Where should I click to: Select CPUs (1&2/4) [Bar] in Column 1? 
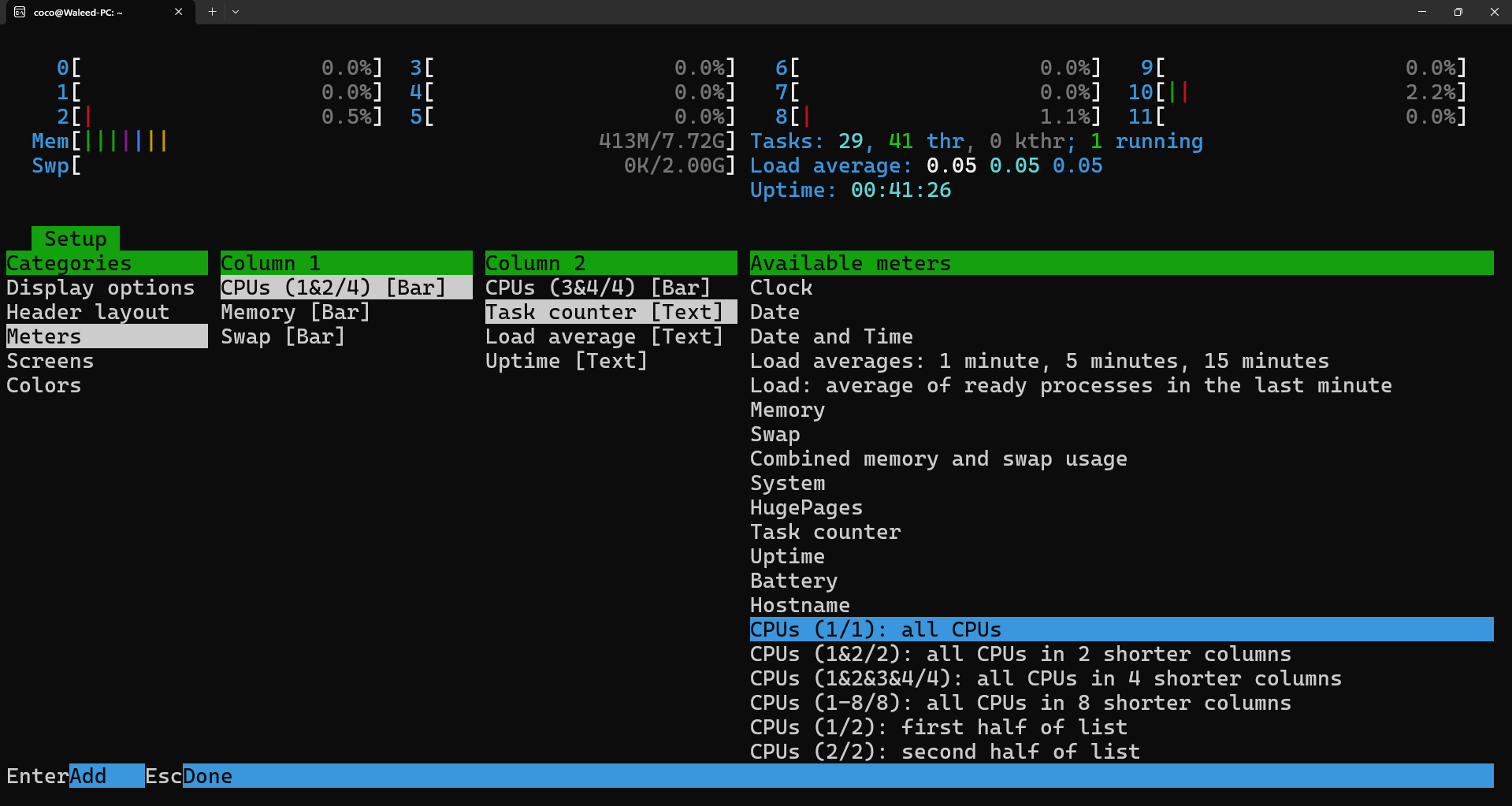(331, 287)
